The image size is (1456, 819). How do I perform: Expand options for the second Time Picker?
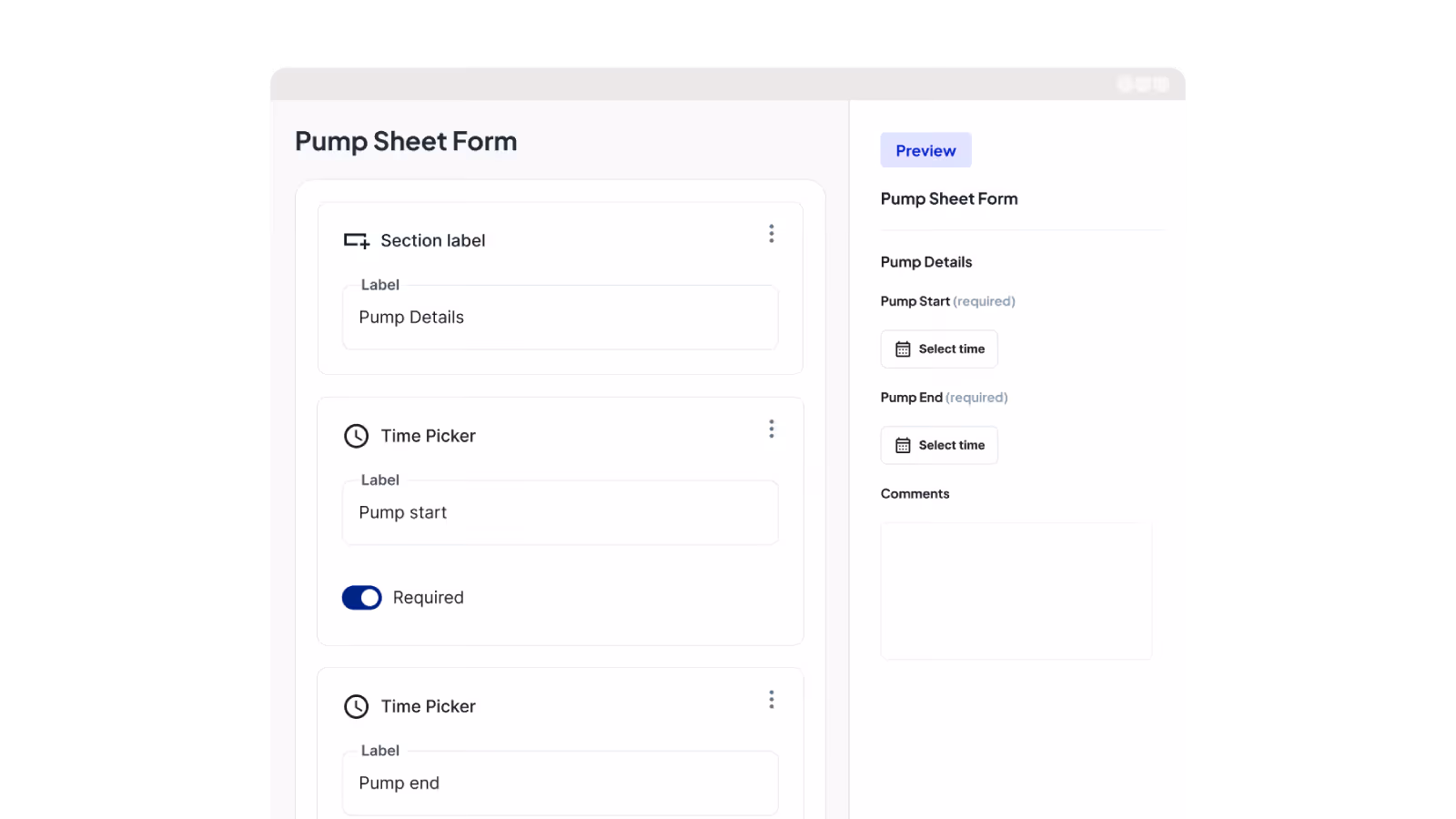[x=772, y=699]
